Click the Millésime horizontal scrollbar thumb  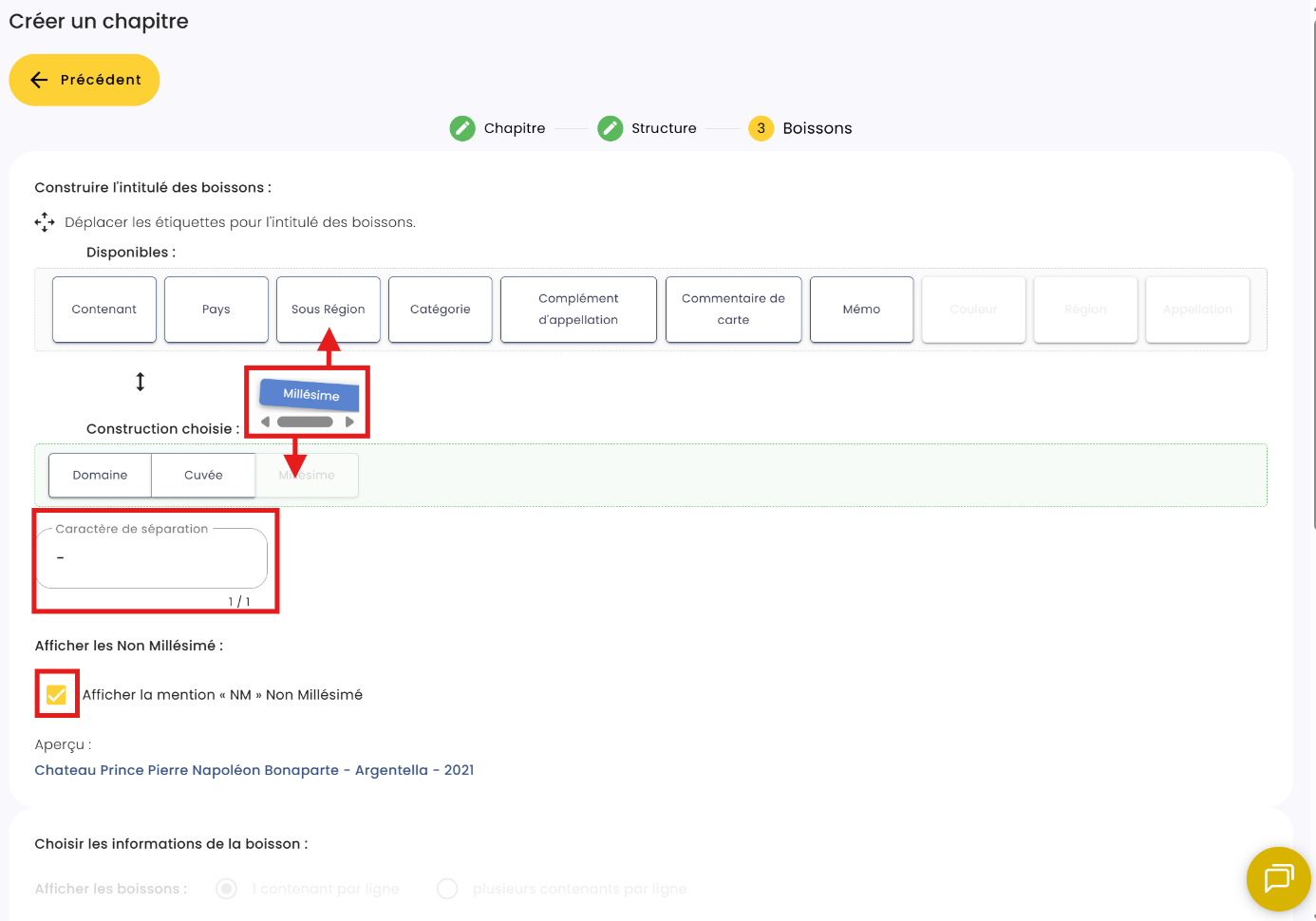305,422
